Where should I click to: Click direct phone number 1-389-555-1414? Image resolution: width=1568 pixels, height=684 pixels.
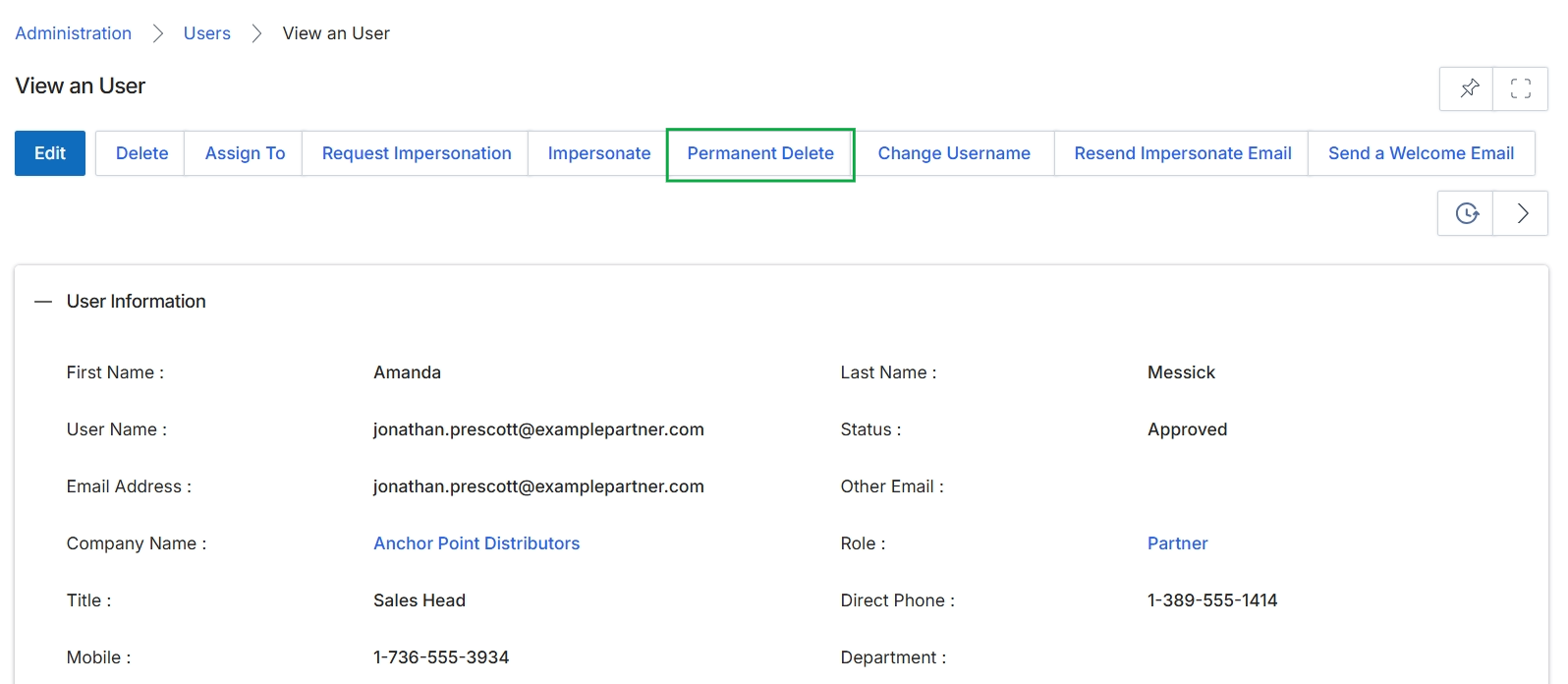[1212, 600]
